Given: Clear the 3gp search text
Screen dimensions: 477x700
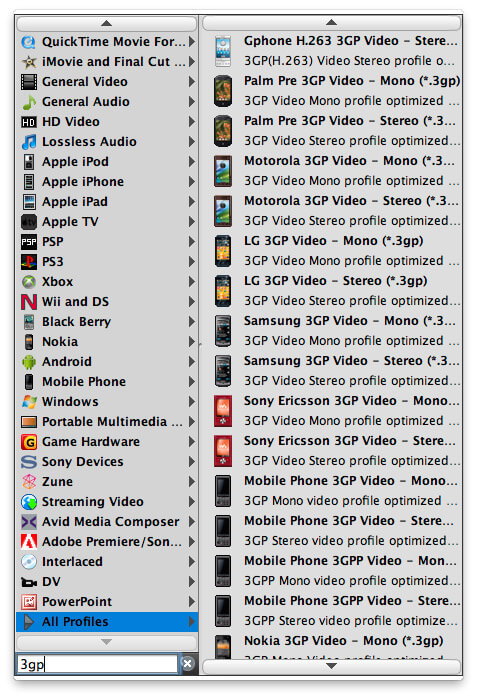Looking at the screenshot, I should 188,664.
